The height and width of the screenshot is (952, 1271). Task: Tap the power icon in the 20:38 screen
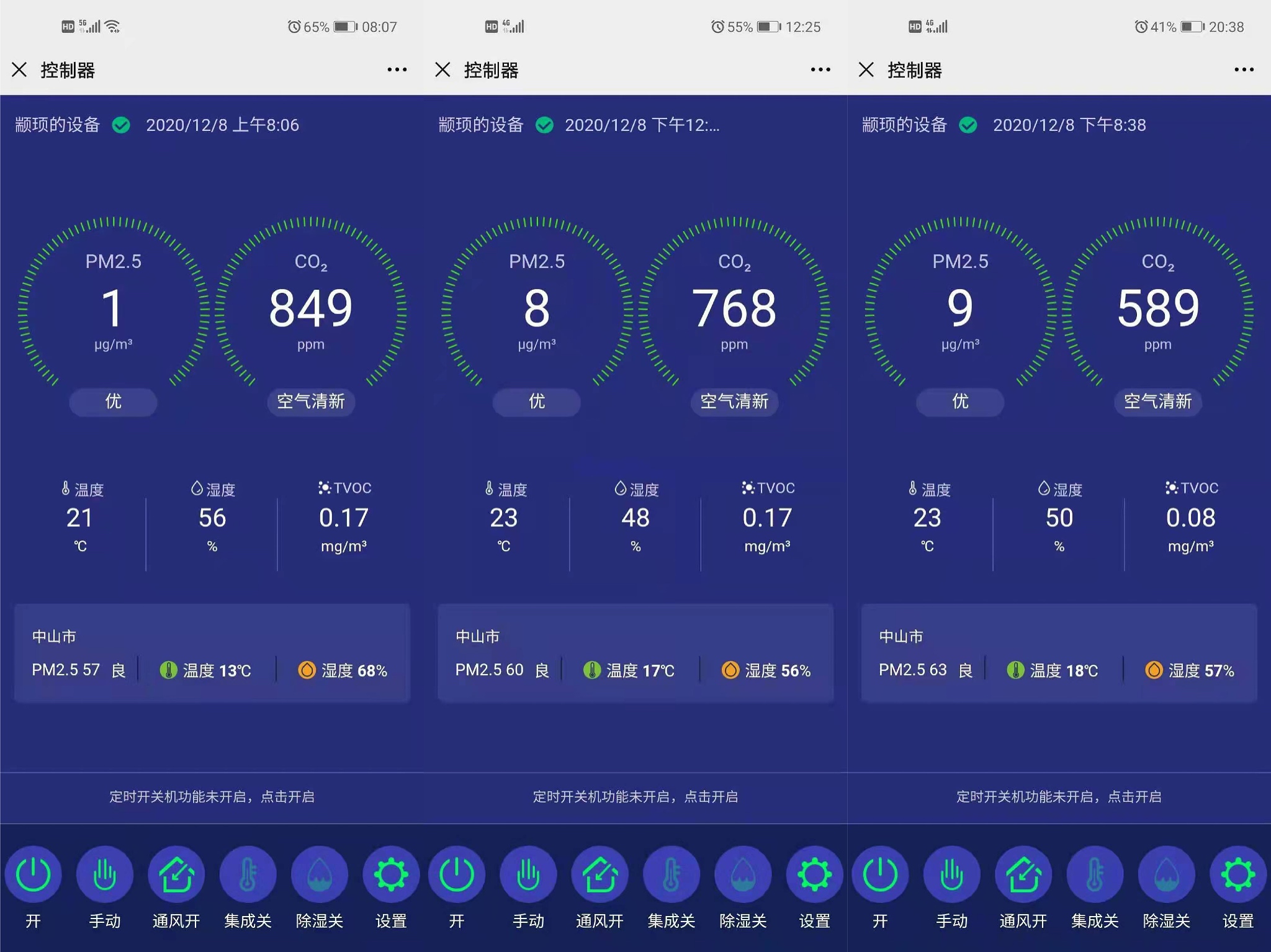(x=880, y=874)
